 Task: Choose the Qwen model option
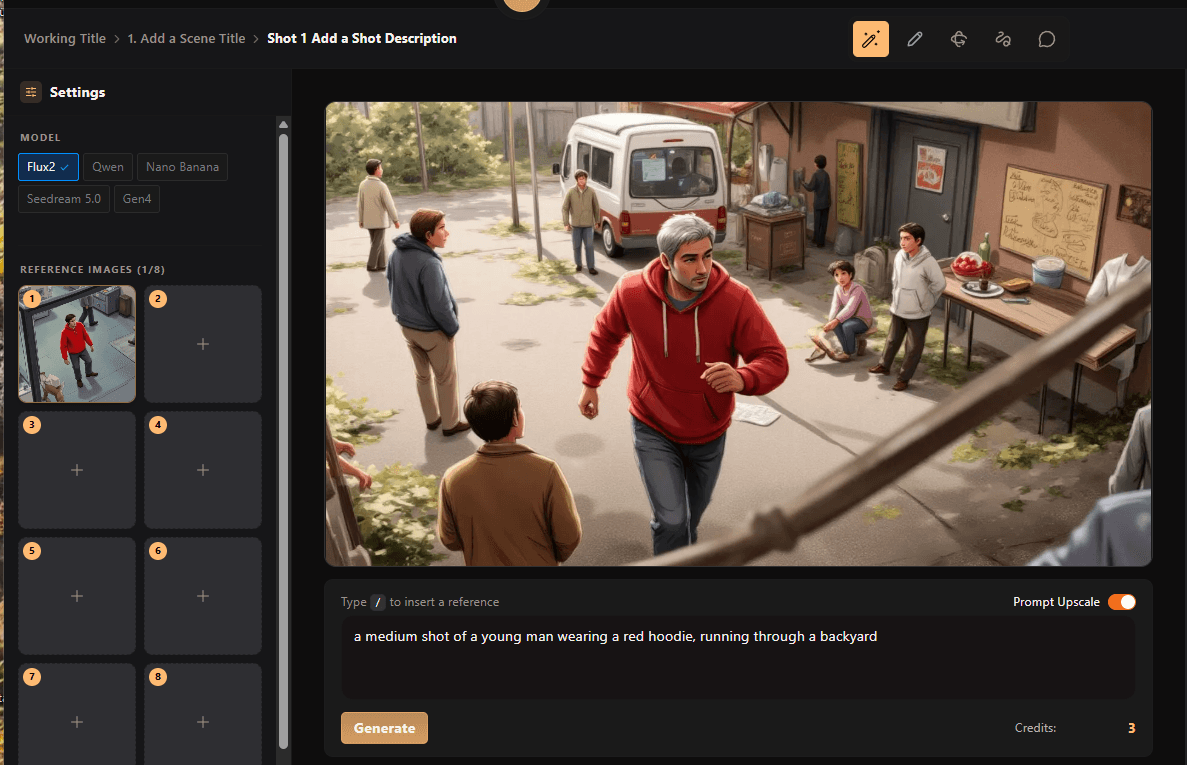click(x=108, y=167)
